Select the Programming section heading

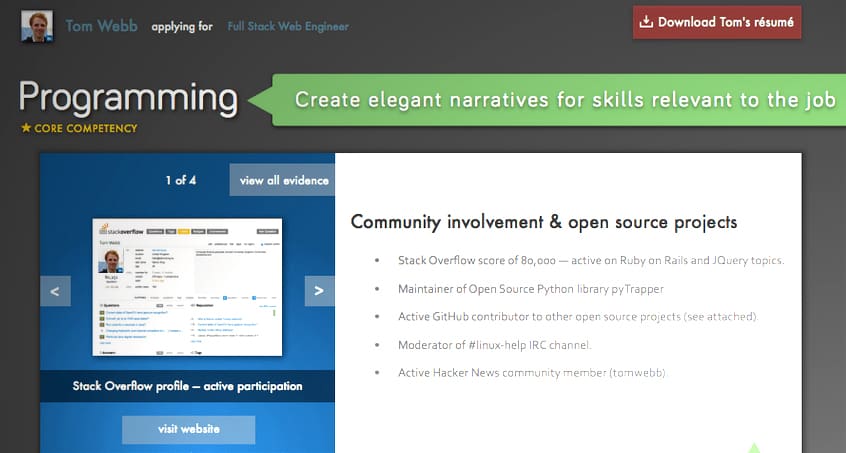pyautogui.click(x=128, y=98)
